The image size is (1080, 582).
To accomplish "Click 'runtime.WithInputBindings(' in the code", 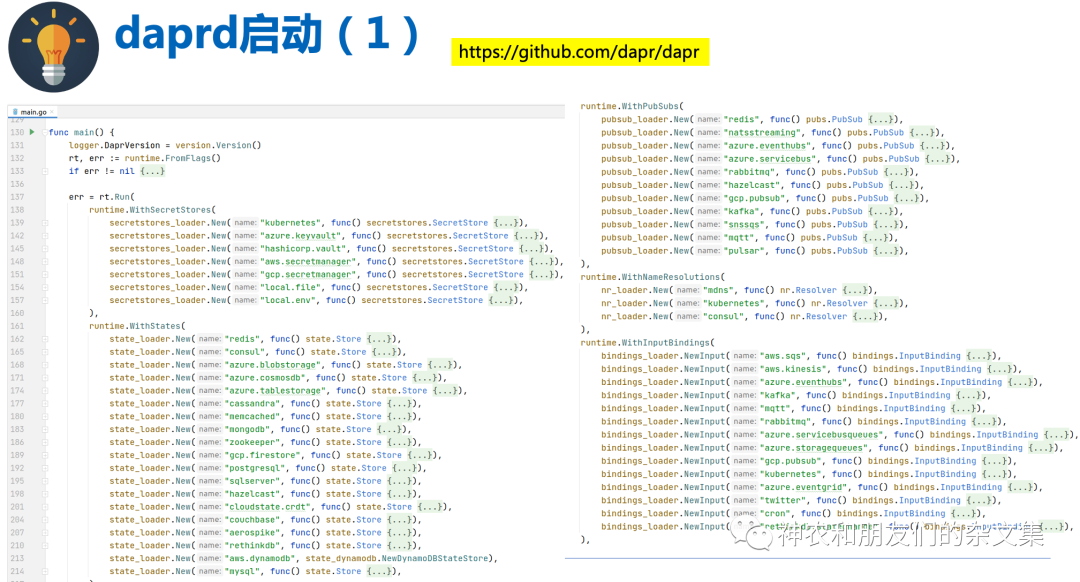I will 647,342.
